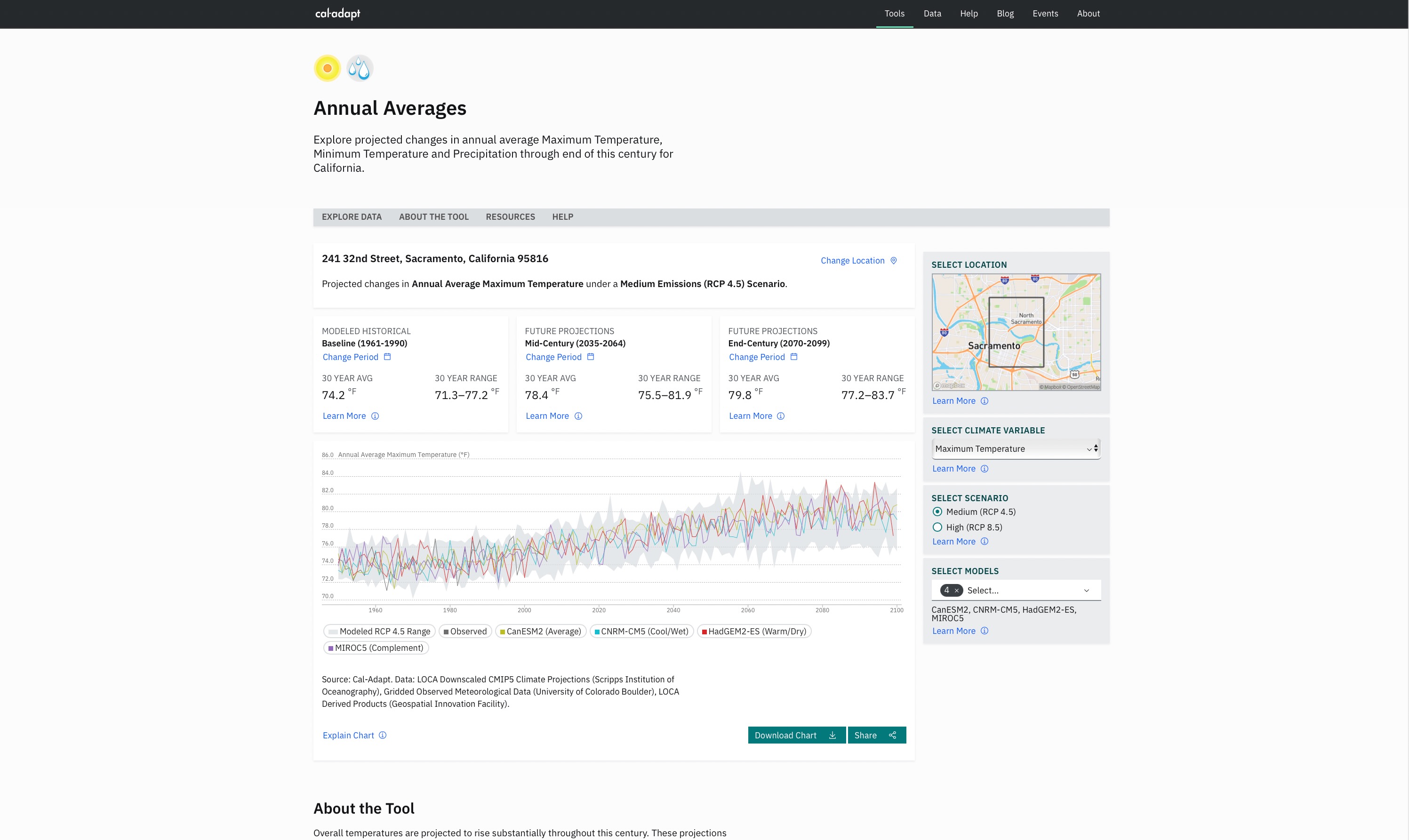Select High (RCP 8.5) scenario
Viewport: 1409px width, 840px height.
[x=937, y=527]
